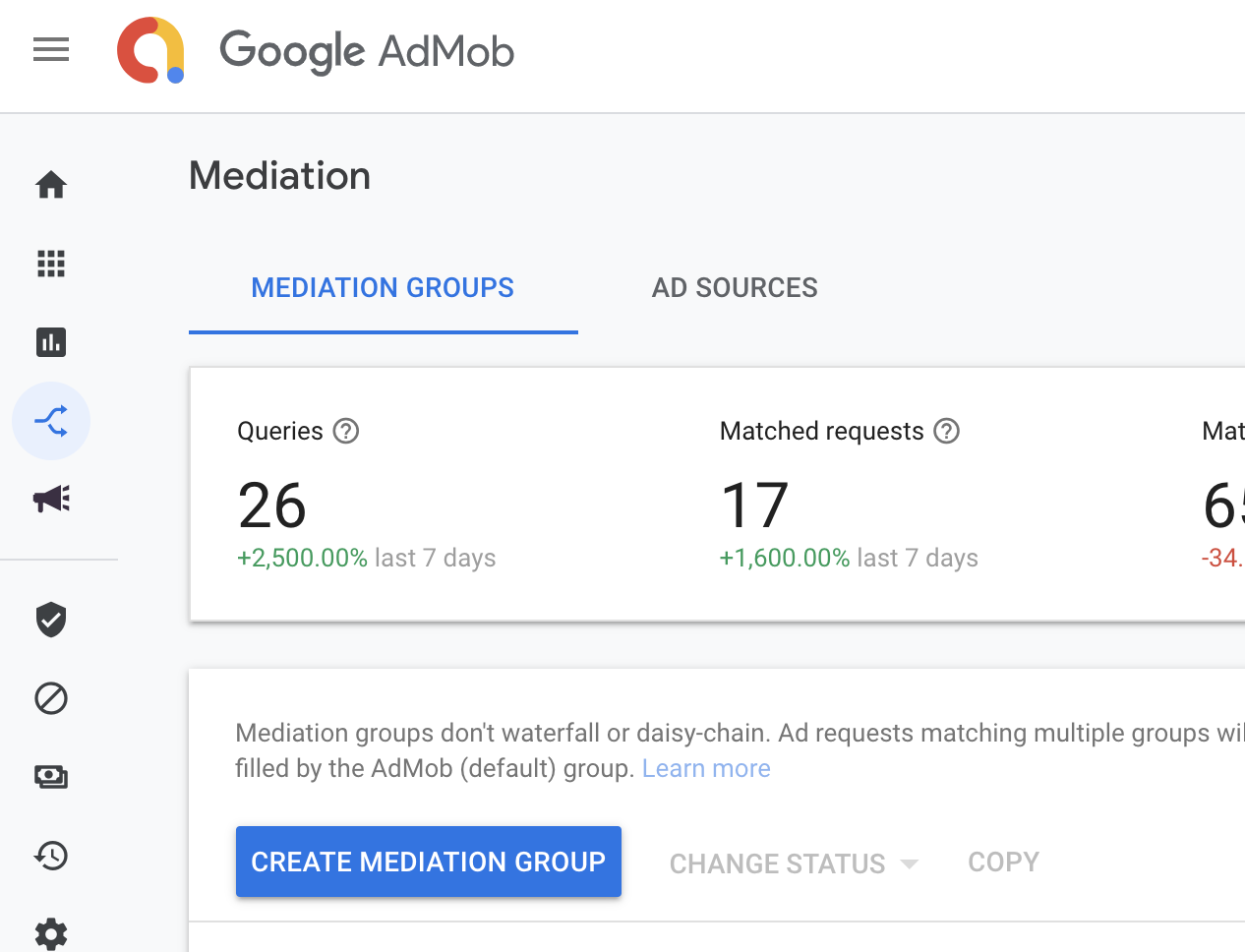This screenshot has height=952, width=1245.
Task: Open the sidebar navigation hamburger menu
Action: pos(50,49)
